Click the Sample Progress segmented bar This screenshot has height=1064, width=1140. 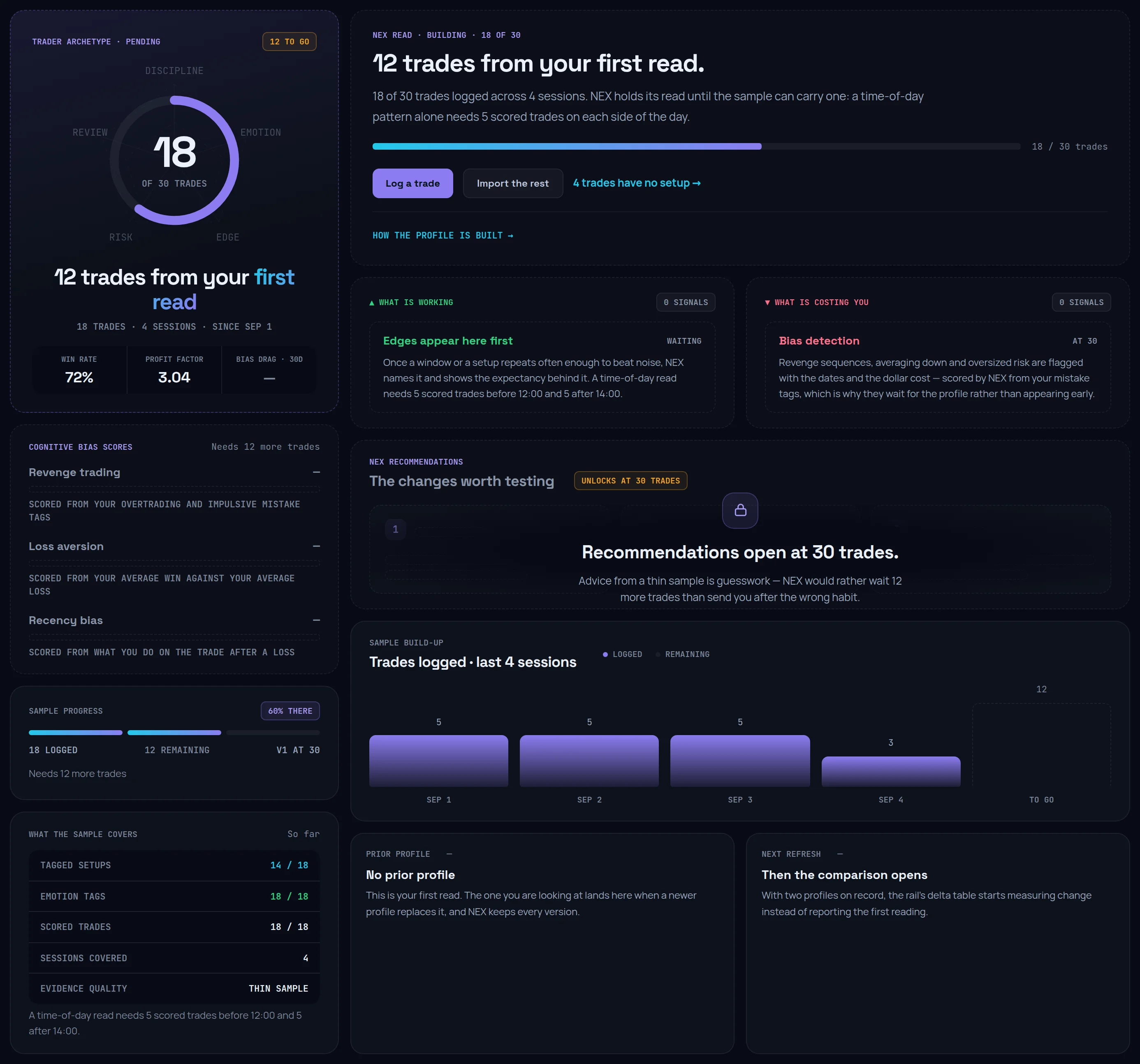[x=174, y=733]
